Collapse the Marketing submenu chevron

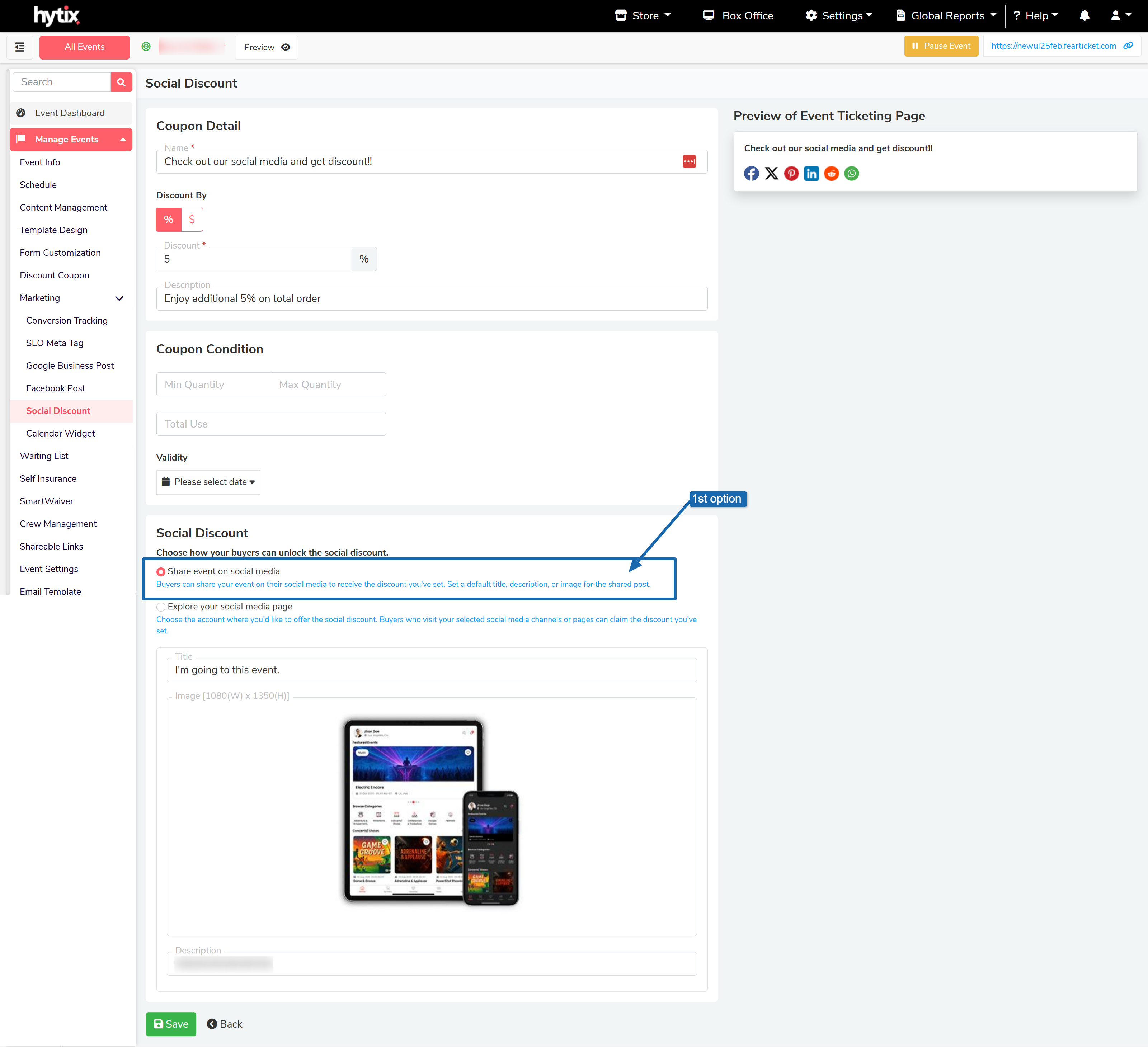click(x=119, y=298)
